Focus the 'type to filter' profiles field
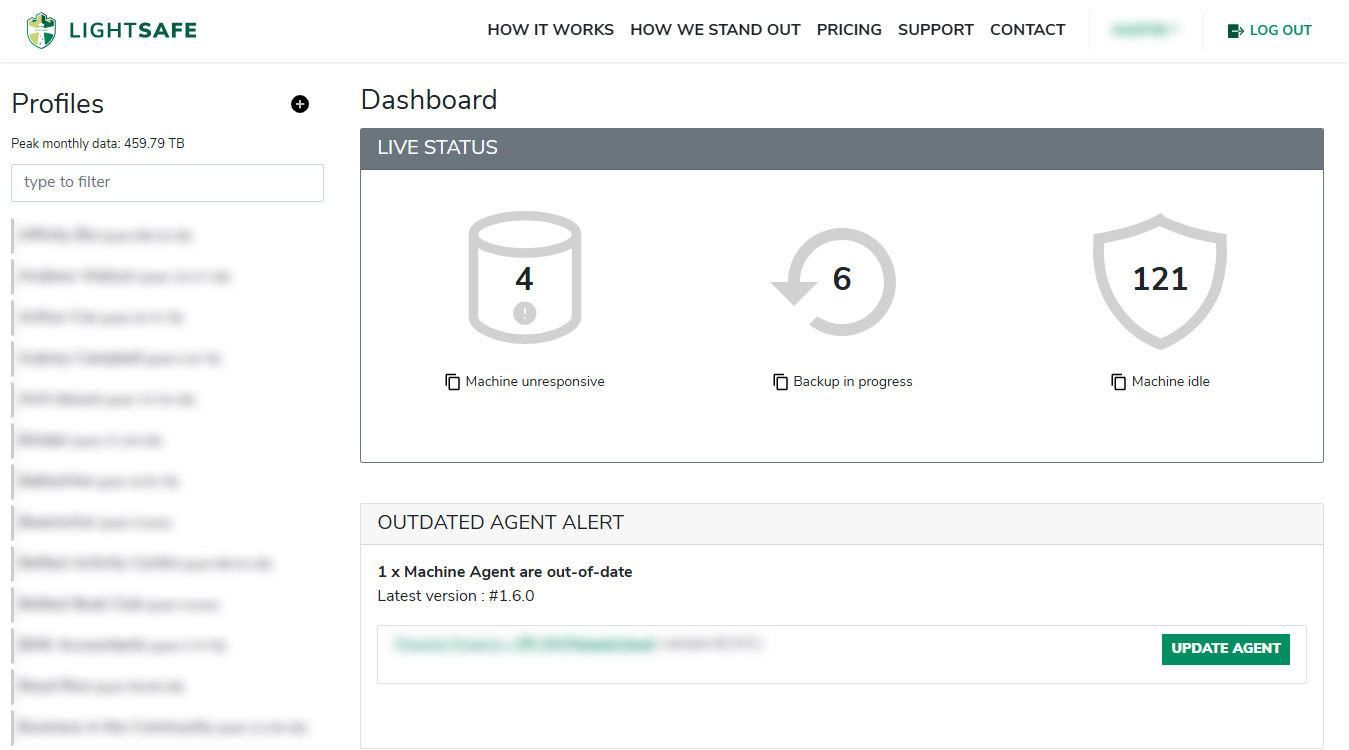Image resolution: width=1349 pixels, height=750 pixels. tap(167, 183)
